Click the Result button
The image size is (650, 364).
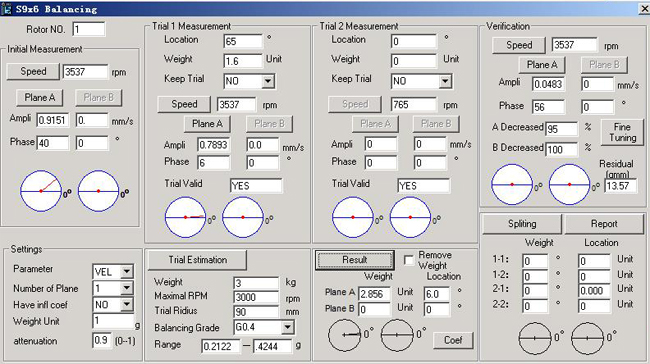pyautogui.click(x=354, y=260)
